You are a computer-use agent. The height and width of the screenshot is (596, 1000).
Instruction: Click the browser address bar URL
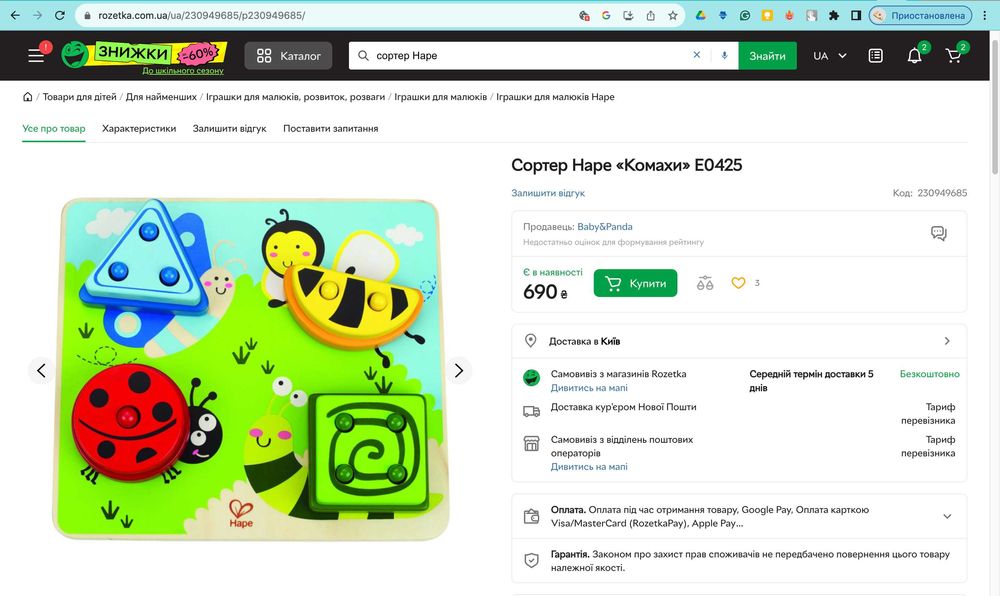tap(202, 15)
